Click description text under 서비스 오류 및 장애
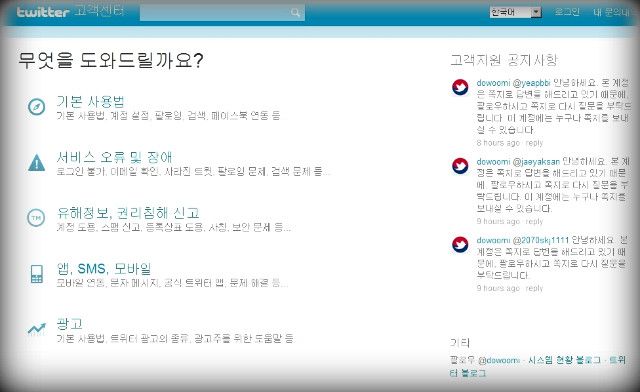This screenshot has width=640, height=392. point(192,171)
